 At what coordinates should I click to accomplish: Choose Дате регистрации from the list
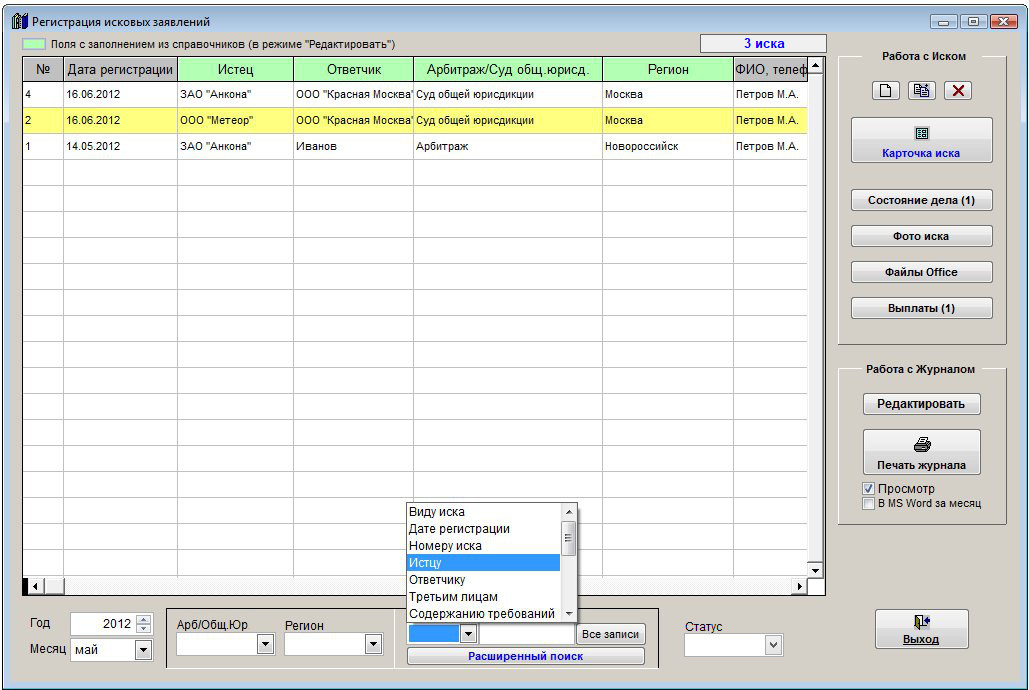click(x=459, y=529)
